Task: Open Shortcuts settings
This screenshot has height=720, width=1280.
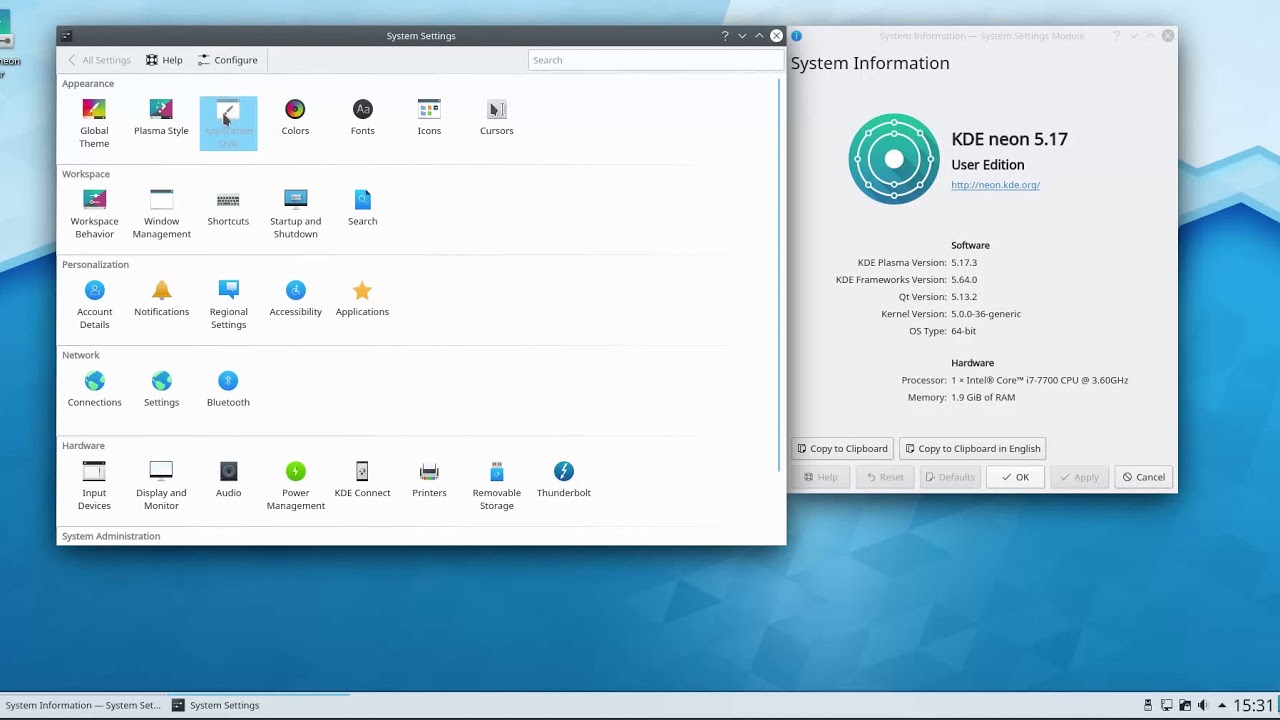Action: click(x=228, y=208)
